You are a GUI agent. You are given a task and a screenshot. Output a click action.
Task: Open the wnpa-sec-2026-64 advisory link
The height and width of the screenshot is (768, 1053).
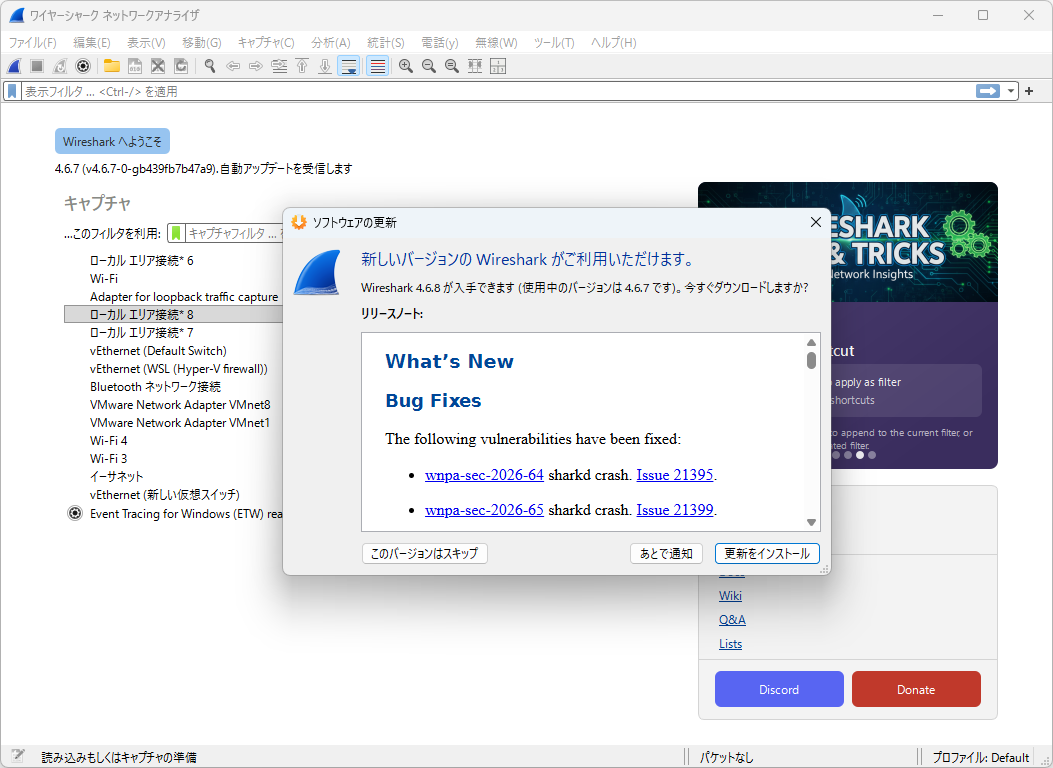click(x=484, y=475)
